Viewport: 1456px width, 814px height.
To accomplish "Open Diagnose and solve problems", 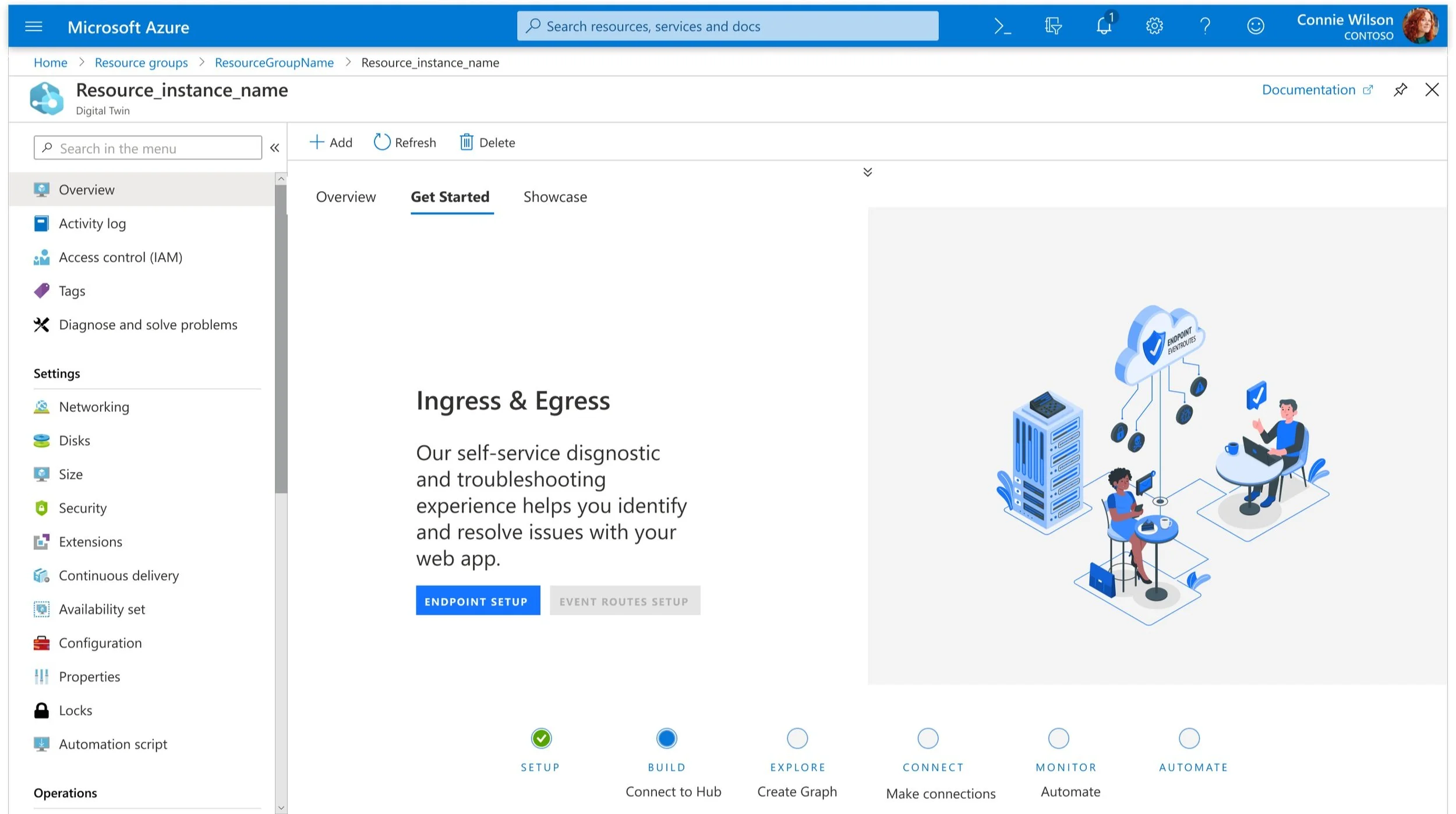I will [x=148, y=325].
